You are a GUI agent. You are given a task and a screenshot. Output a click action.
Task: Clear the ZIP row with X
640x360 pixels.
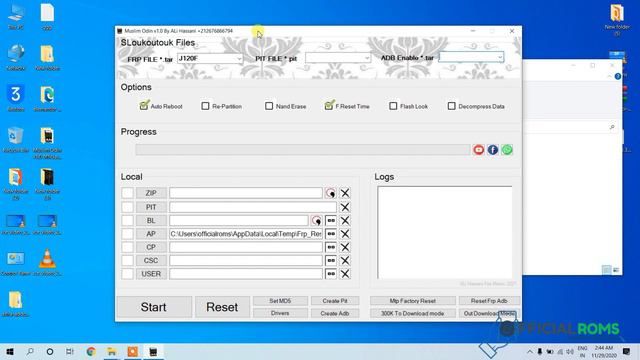(x=345, y=193)
